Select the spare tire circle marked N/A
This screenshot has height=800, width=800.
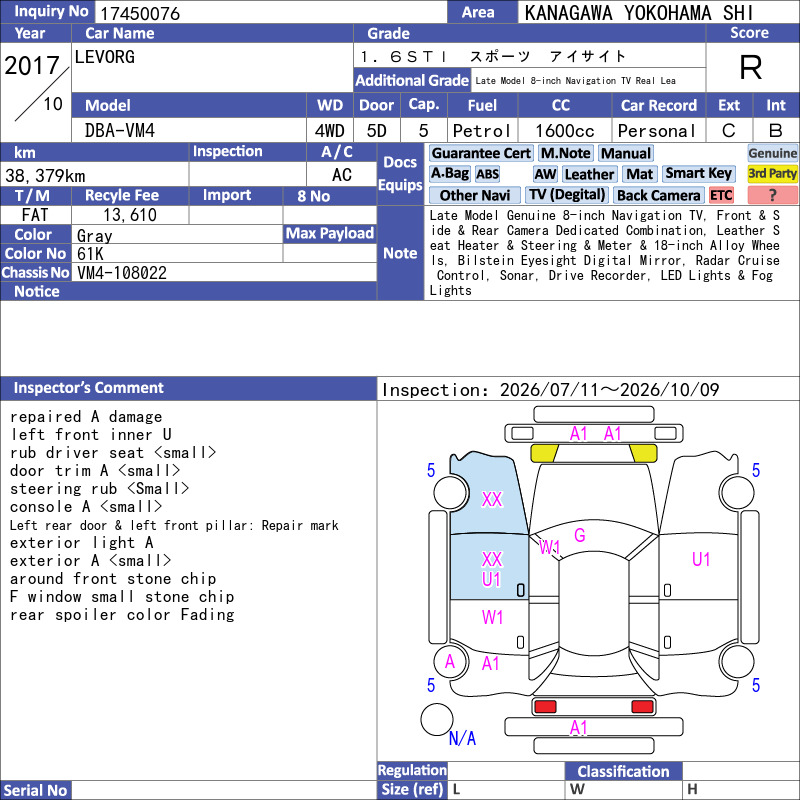pyautogui.click(x=437, y=719)
